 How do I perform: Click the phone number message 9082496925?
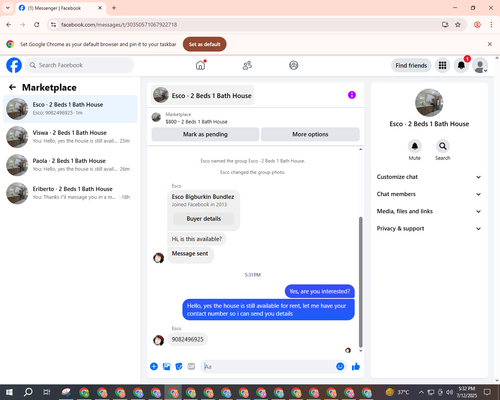tap(187, 339)
